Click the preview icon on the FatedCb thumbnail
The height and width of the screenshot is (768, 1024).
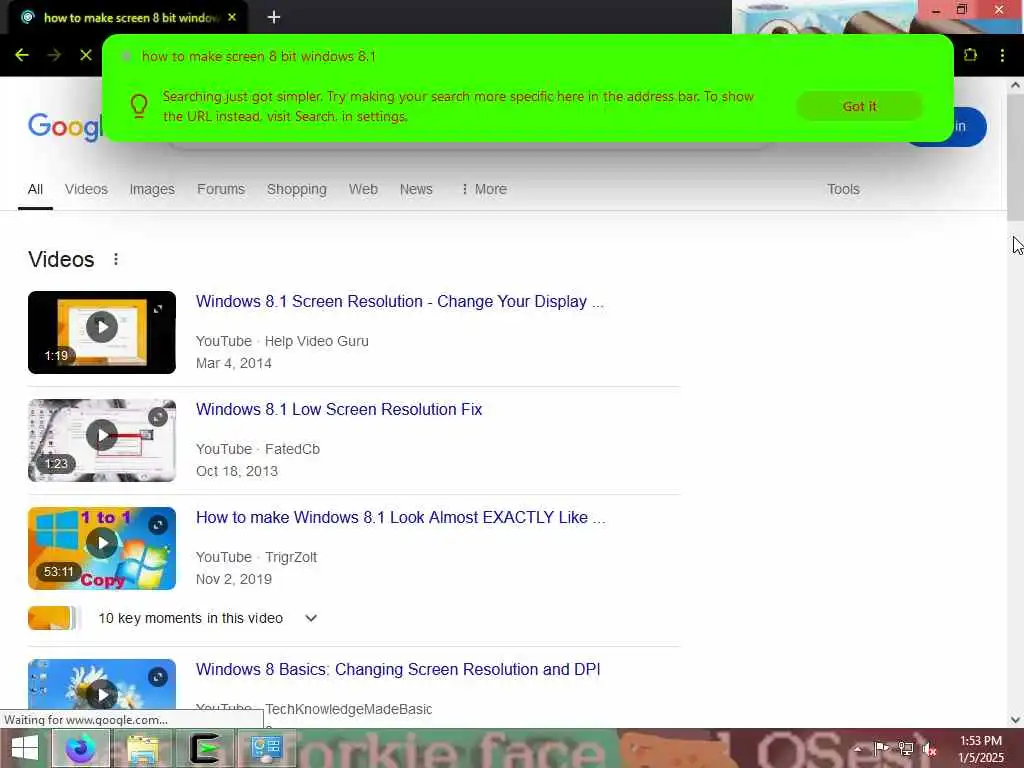157,417
